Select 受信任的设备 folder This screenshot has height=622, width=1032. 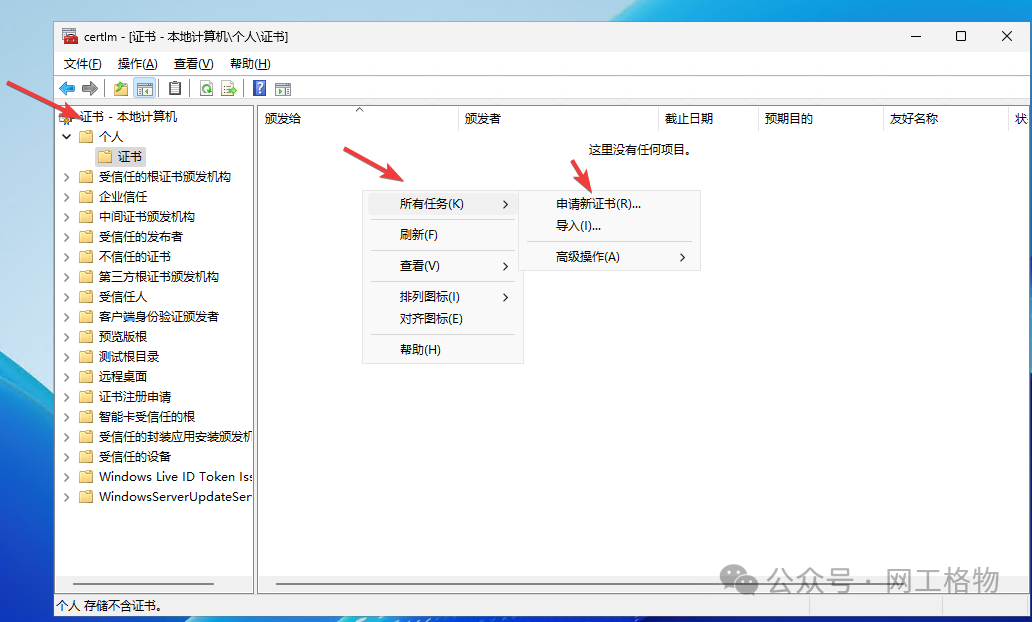tap(125, 457)
